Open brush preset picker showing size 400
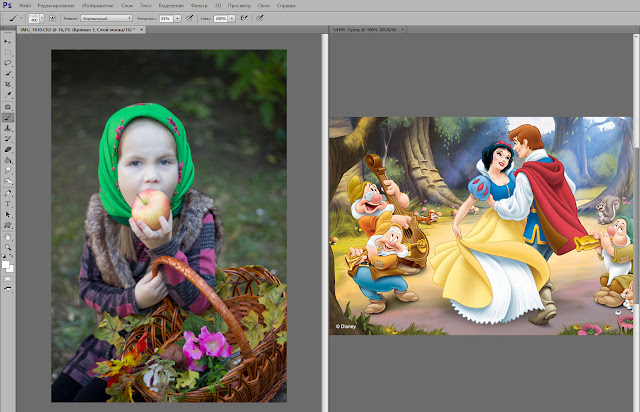The image size is (640, 412). pos(36,18)
